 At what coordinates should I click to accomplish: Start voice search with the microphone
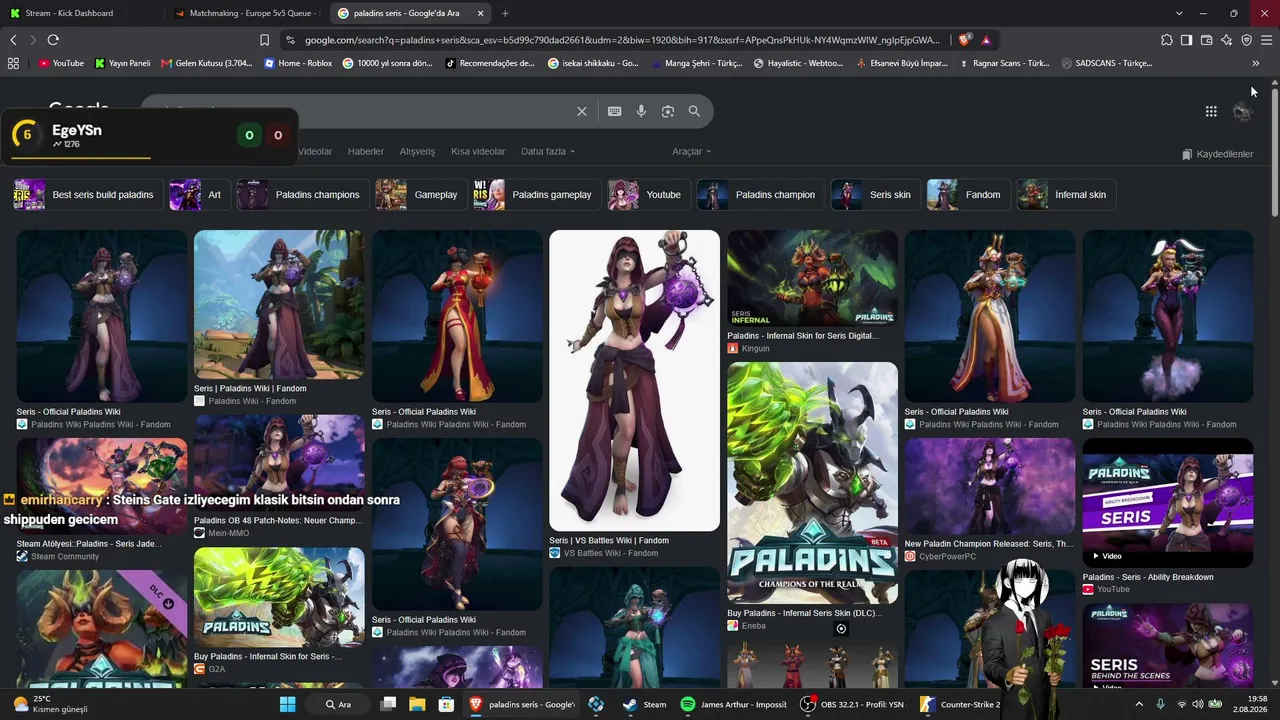641,111
